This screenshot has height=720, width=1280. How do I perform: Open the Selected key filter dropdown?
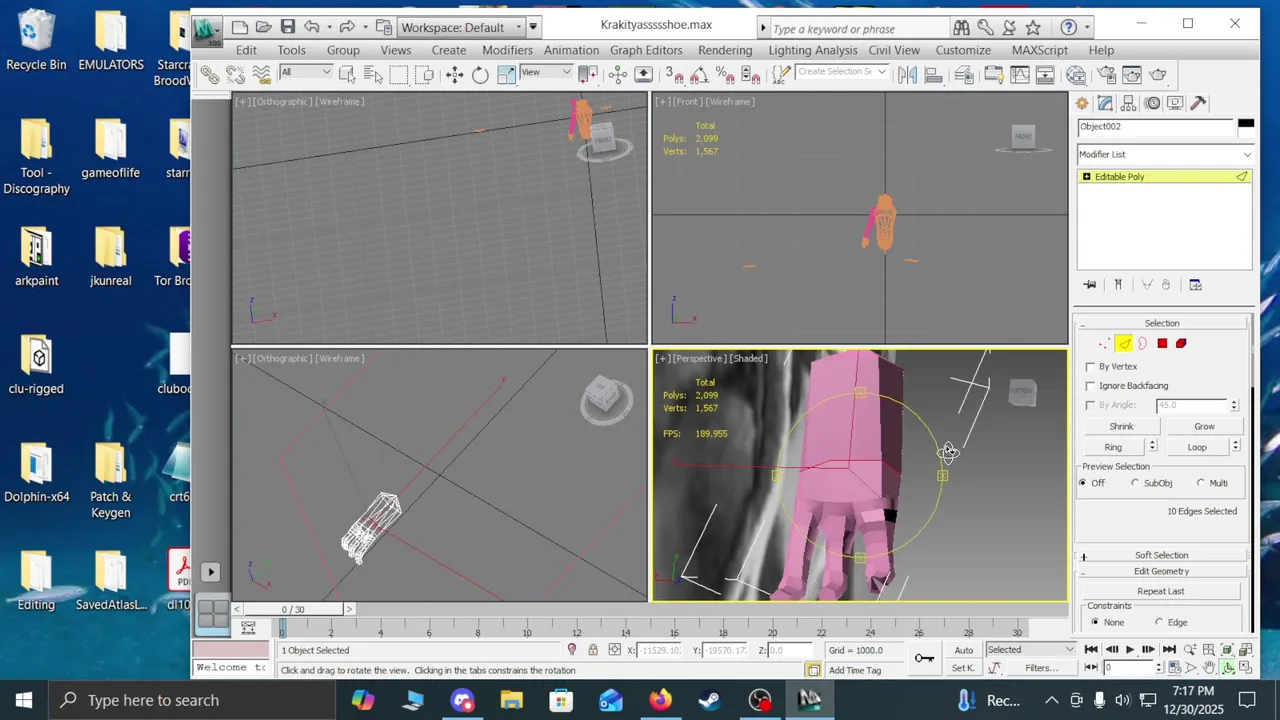[x=1030, y=650]
